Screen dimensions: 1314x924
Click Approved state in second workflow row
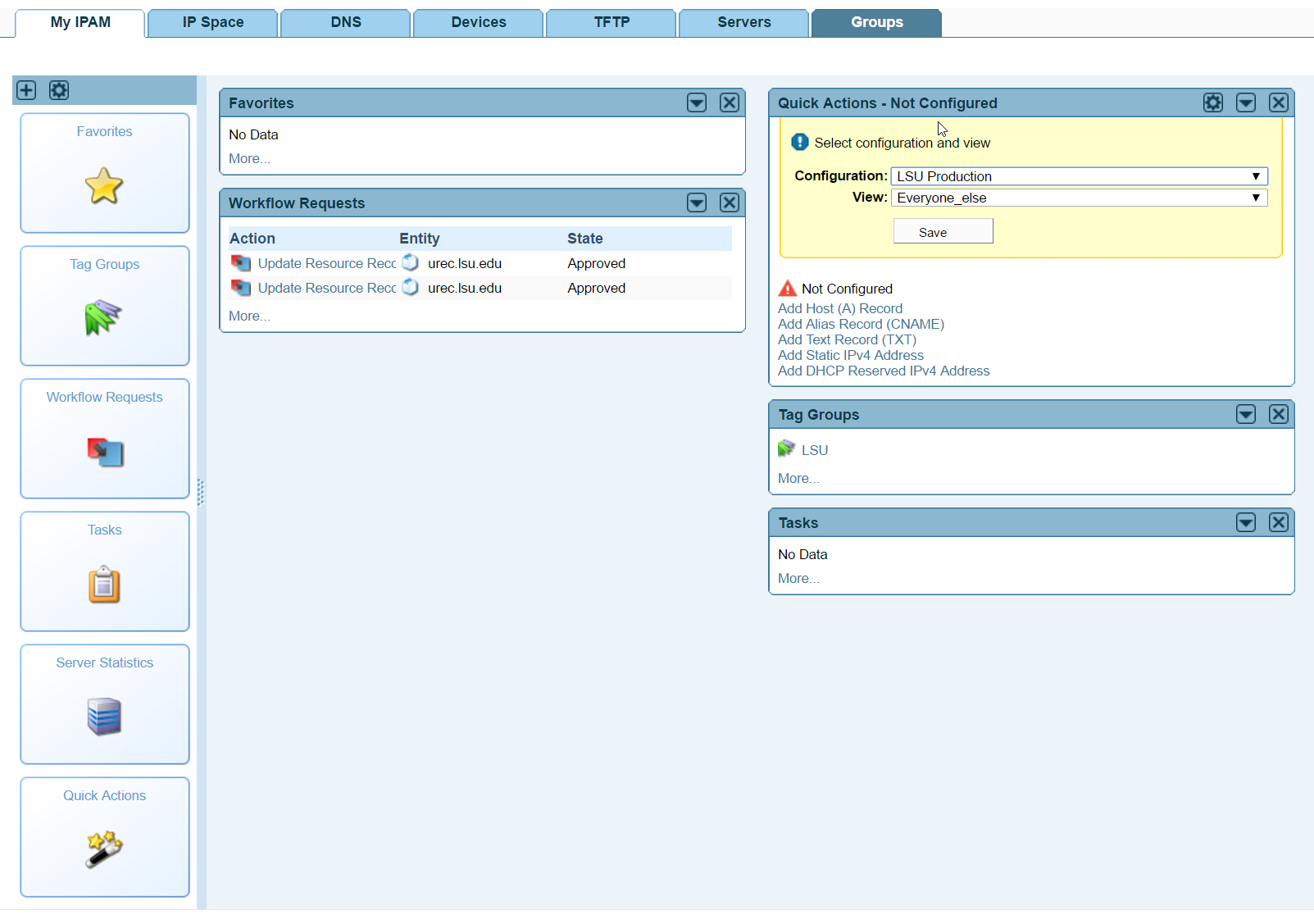tap(597, 288)
